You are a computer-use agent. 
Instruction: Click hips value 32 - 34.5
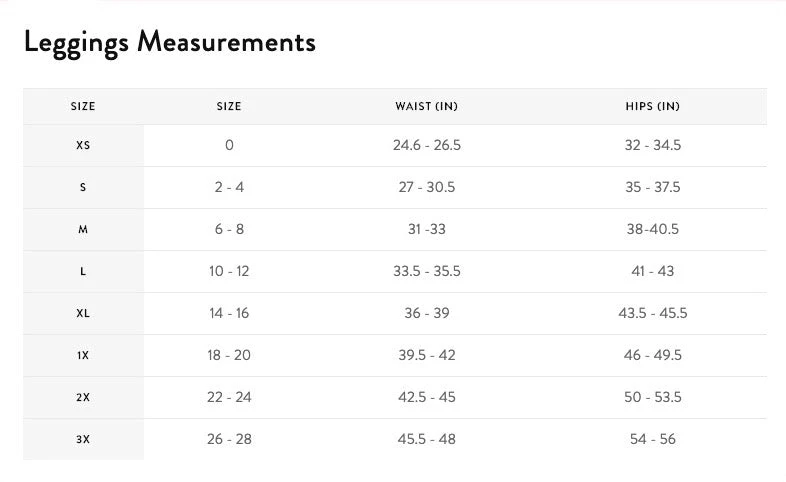pos(652,145)
